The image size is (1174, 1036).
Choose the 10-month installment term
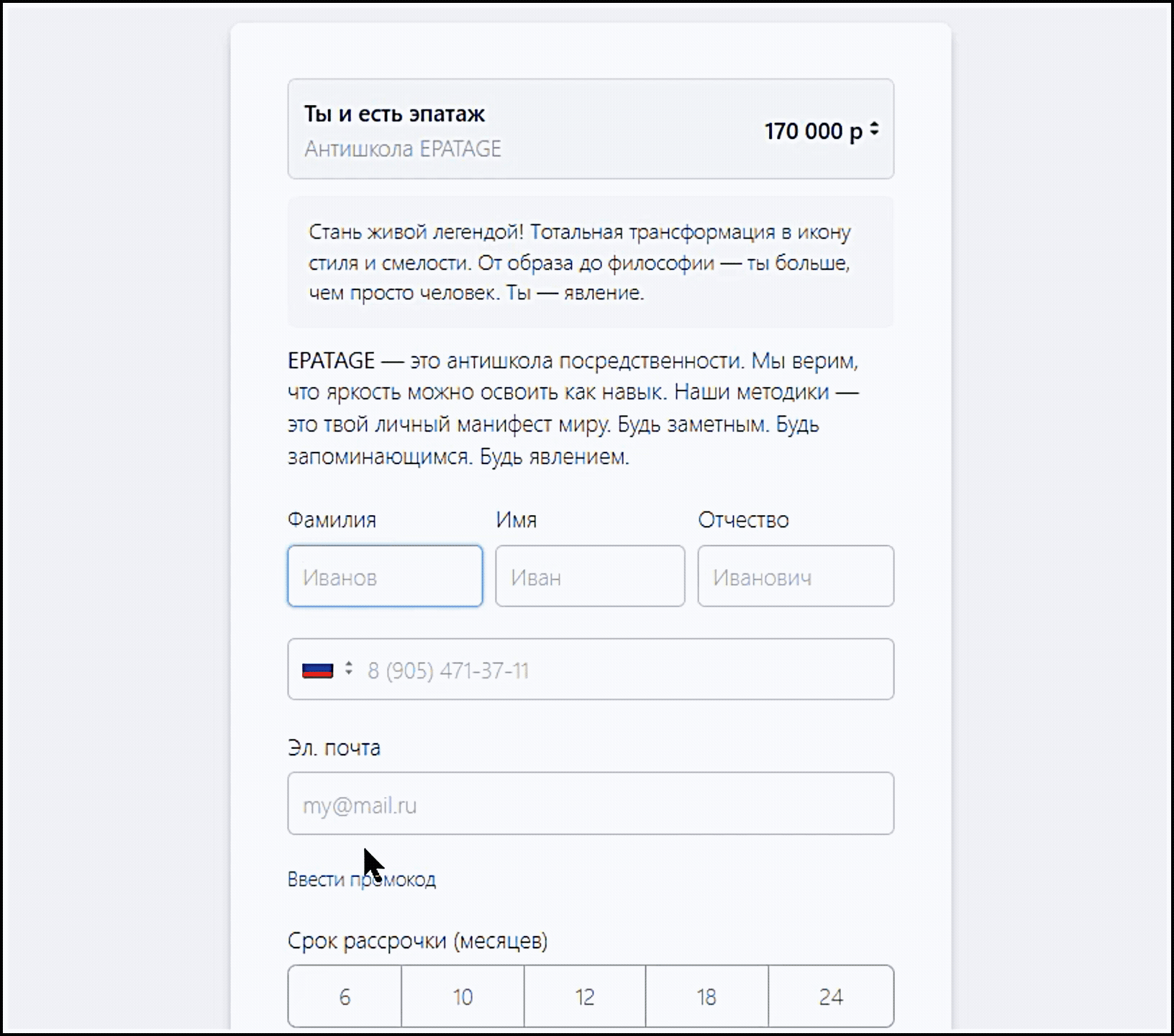(x=463, y=996)
